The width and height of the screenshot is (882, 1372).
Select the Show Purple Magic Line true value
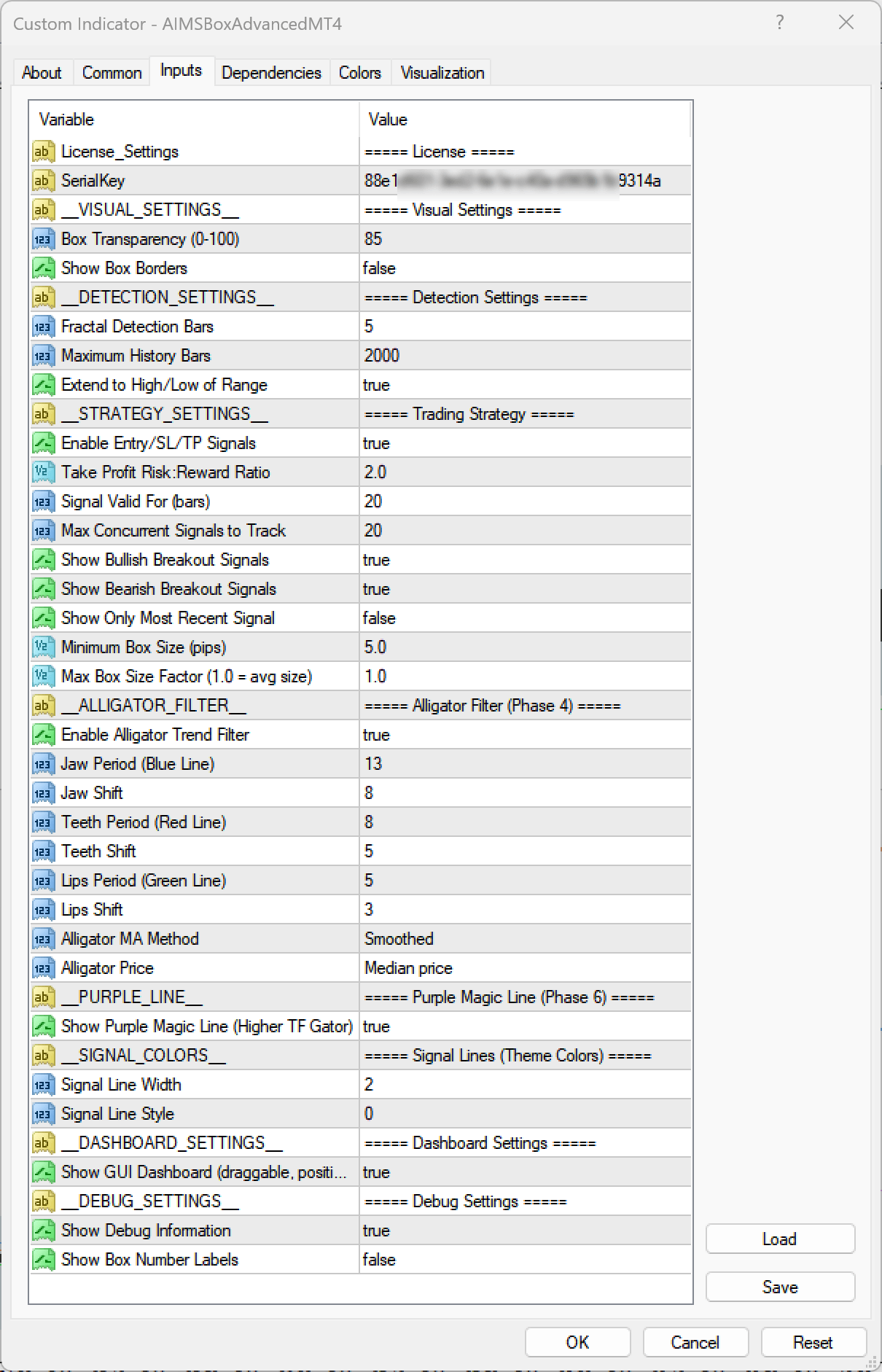(525, 1026)
